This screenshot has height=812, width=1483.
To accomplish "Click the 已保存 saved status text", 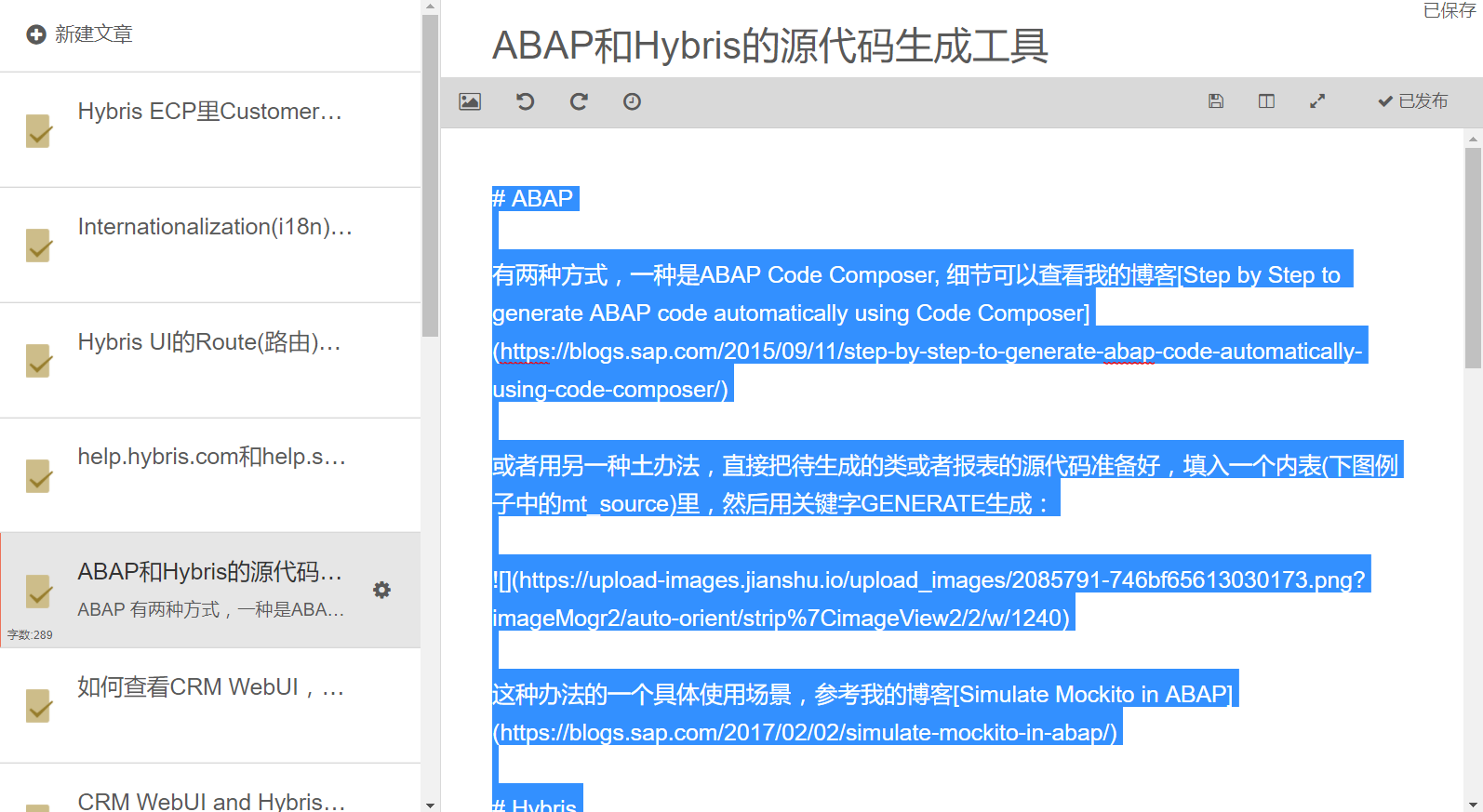I will point(1450,10).
